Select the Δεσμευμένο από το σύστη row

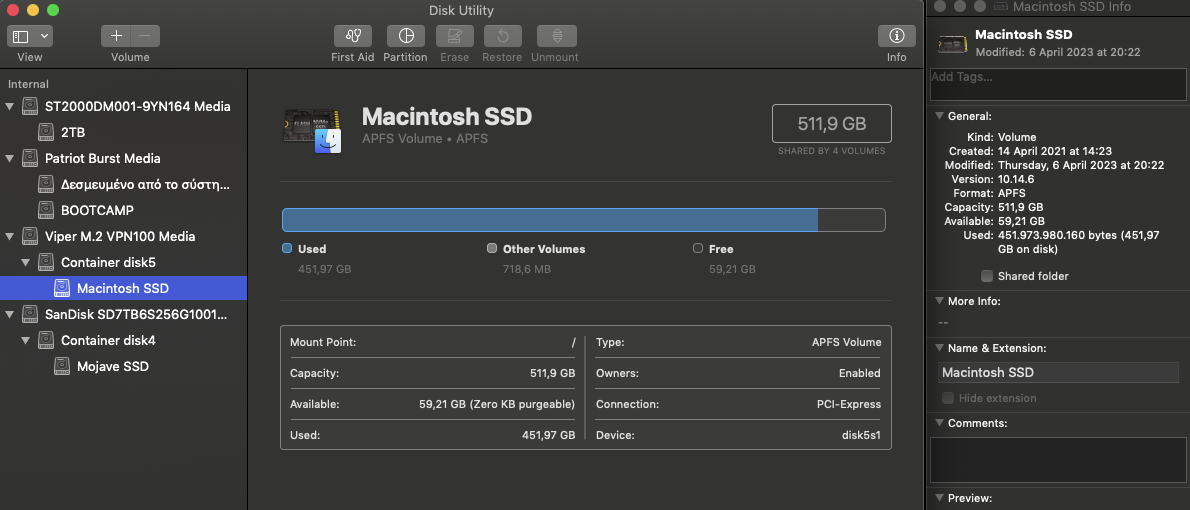tap(124, 184)
